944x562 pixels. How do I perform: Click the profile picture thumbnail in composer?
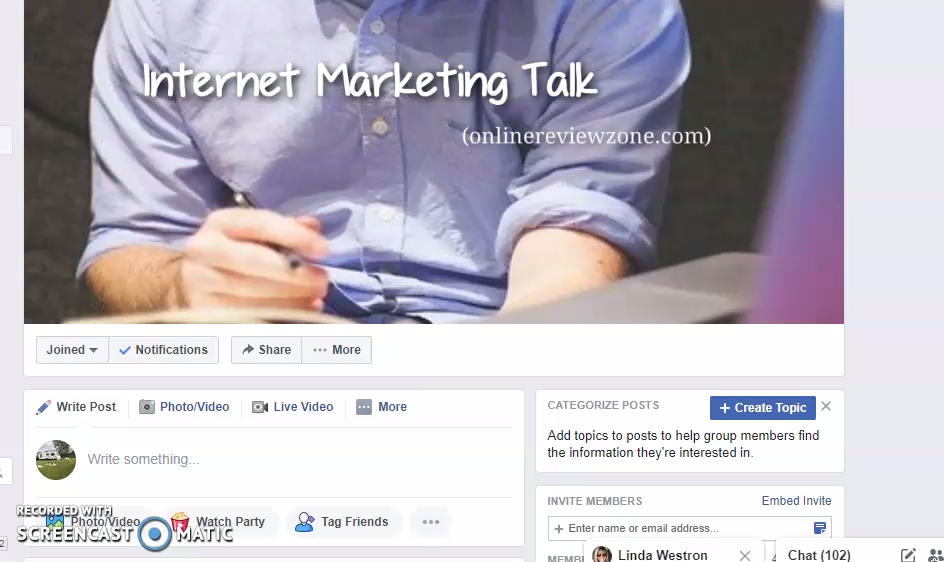pyautogui.click(x=56, y=460)
